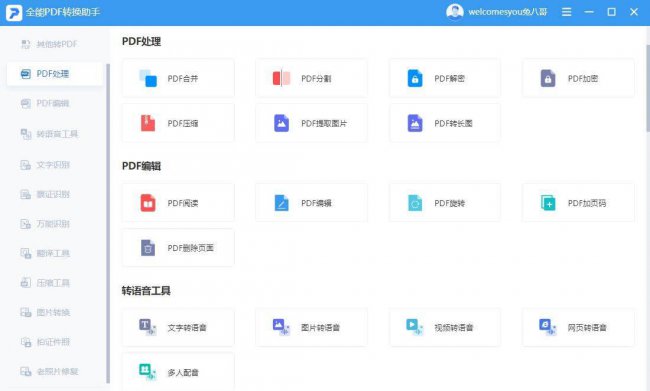Open the PDF分割 split tool icon

tap(281, 78)
